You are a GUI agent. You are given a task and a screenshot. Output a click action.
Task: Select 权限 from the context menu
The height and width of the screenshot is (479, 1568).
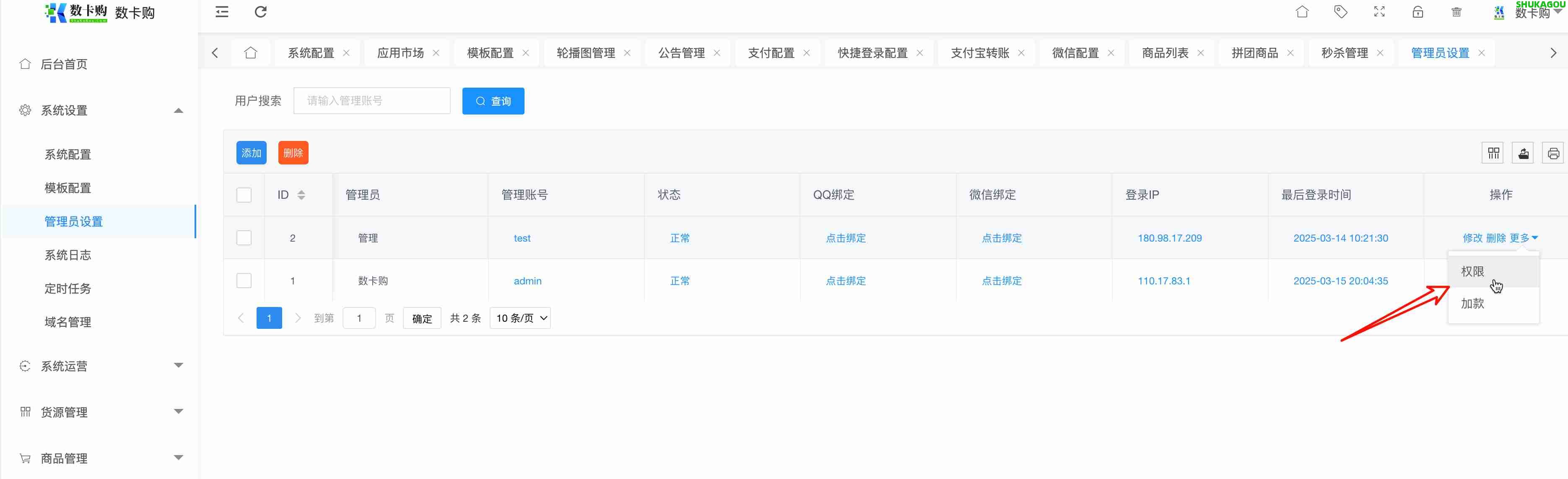(x=1472, y=271)
